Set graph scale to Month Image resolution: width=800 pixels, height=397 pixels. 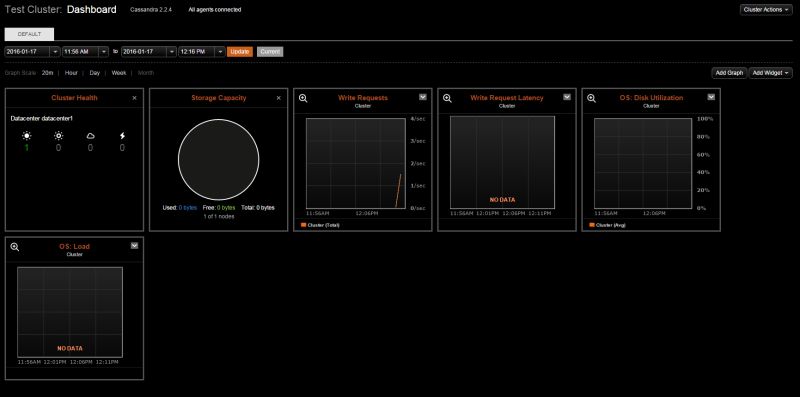point(145,73)
